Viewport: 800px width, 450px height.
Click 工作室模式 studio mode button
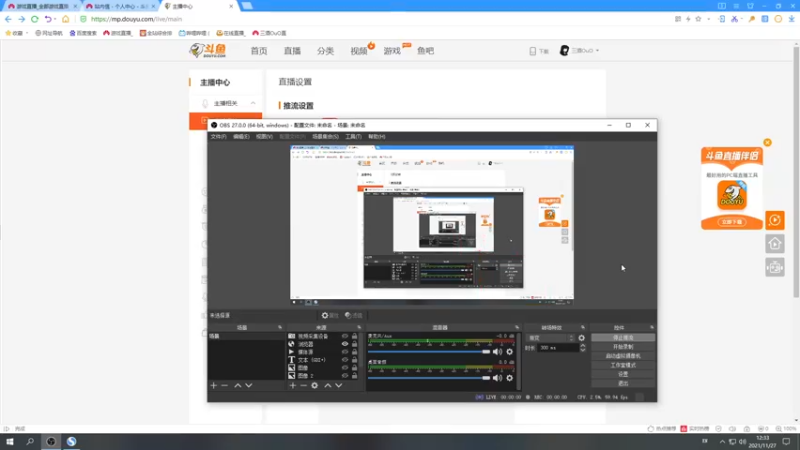623,365
